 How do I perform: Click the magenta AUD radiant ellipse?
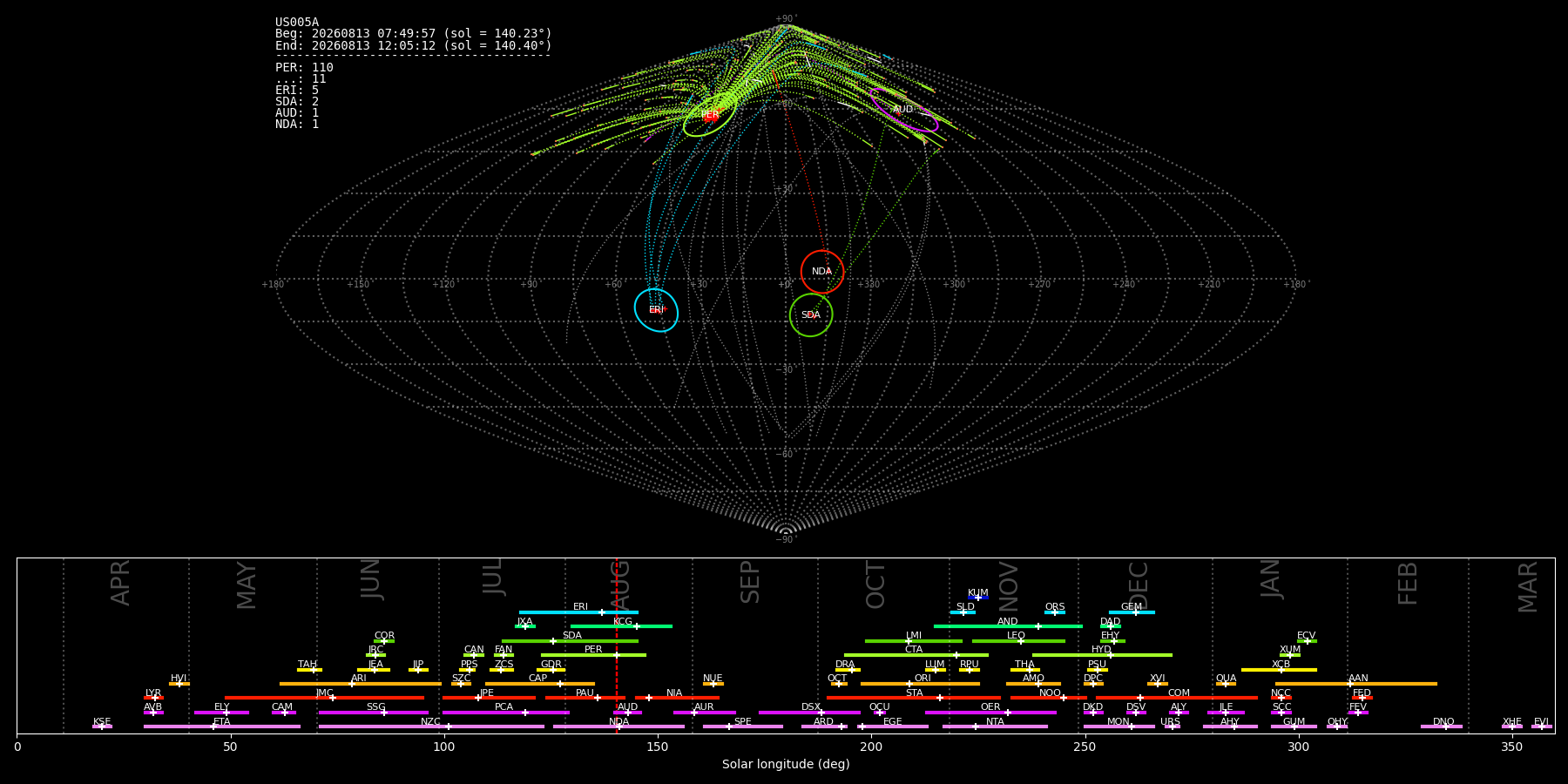click(904, 110)
